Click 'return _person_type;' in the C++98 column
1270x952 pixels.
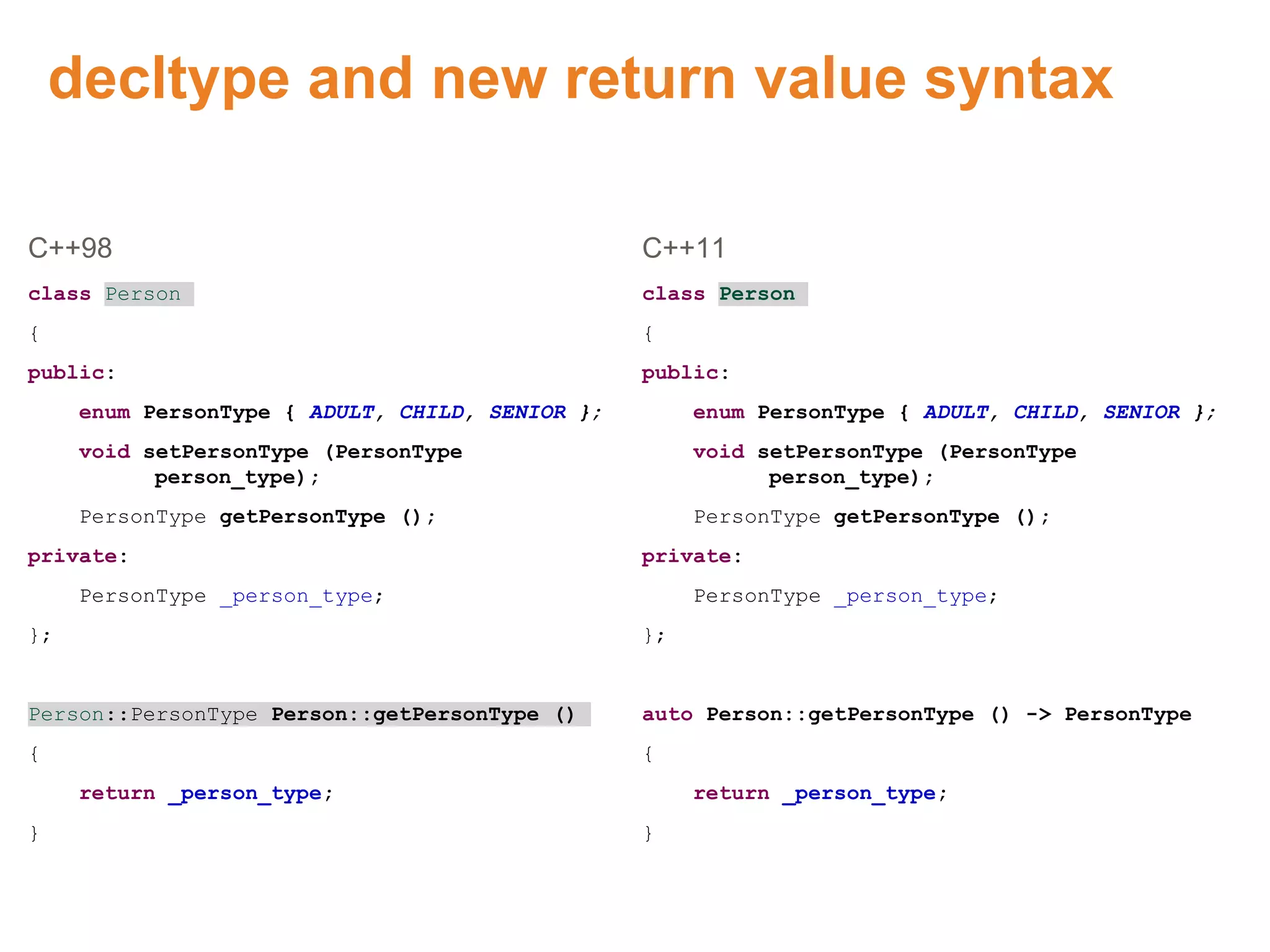(206, 793)
